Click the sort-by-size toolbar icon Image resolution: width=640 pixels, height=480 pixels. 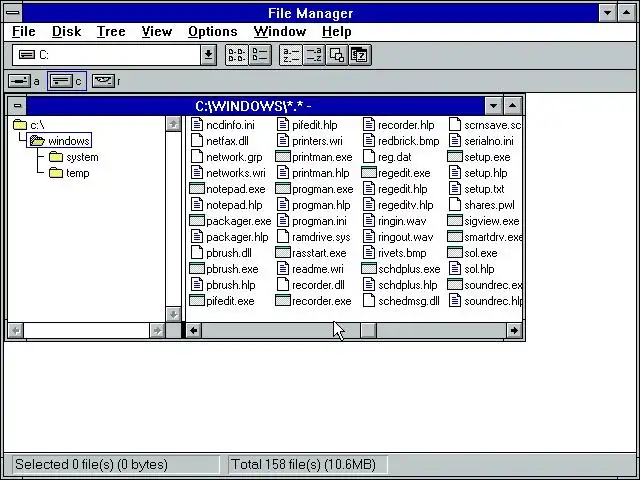[x=337, y=55]
